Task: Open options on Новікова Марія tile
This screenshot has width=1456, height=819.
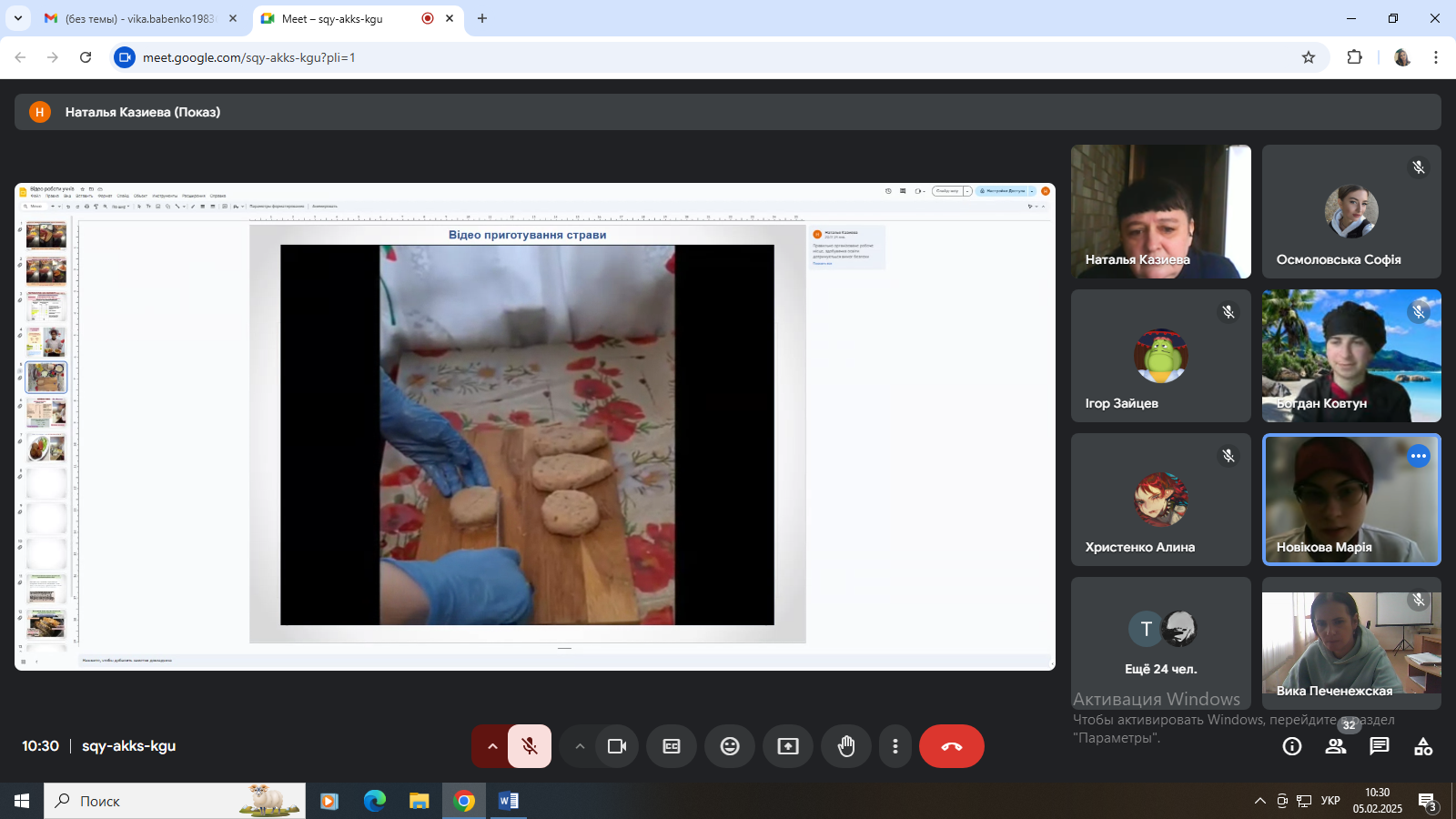Action: click(x=1418, y=456)
